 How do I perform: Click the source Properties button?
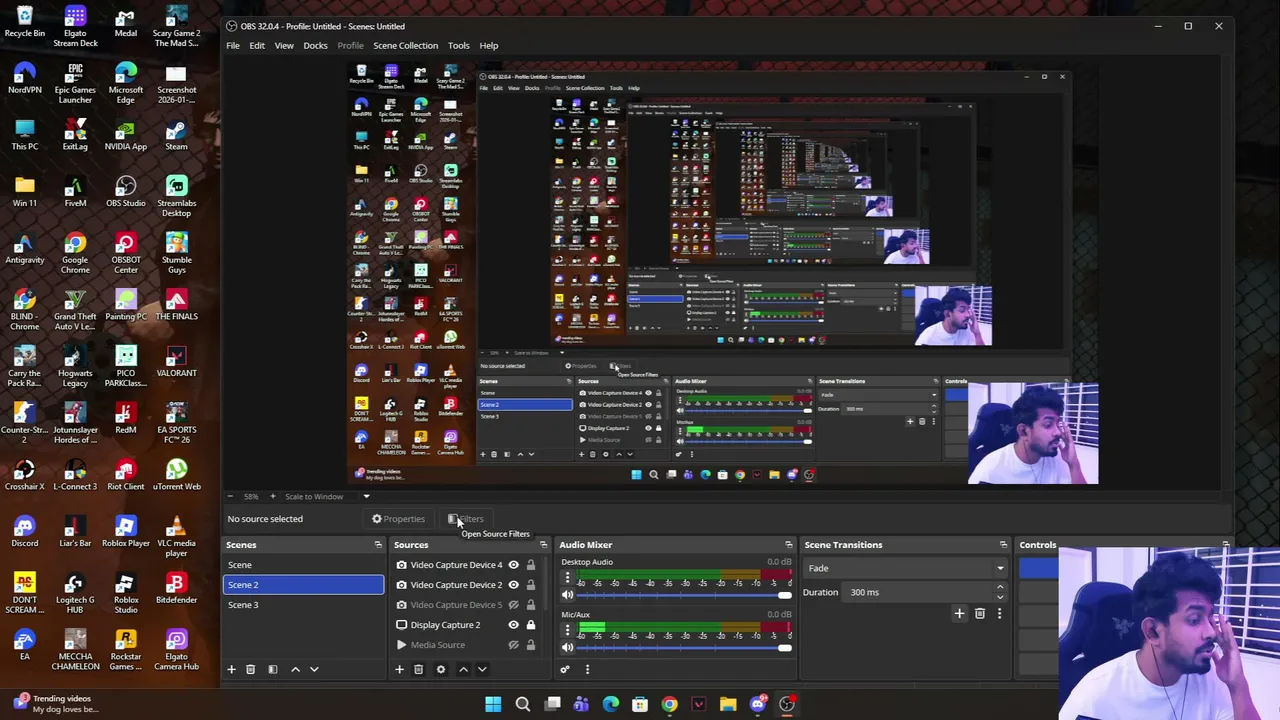(399, 519)
